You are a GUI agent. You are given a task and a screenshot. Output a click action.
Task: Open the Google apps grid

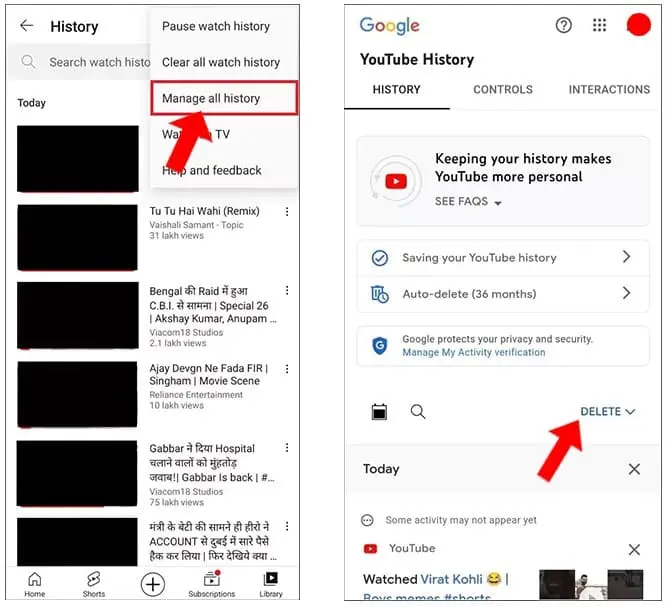tap(599, 25)
